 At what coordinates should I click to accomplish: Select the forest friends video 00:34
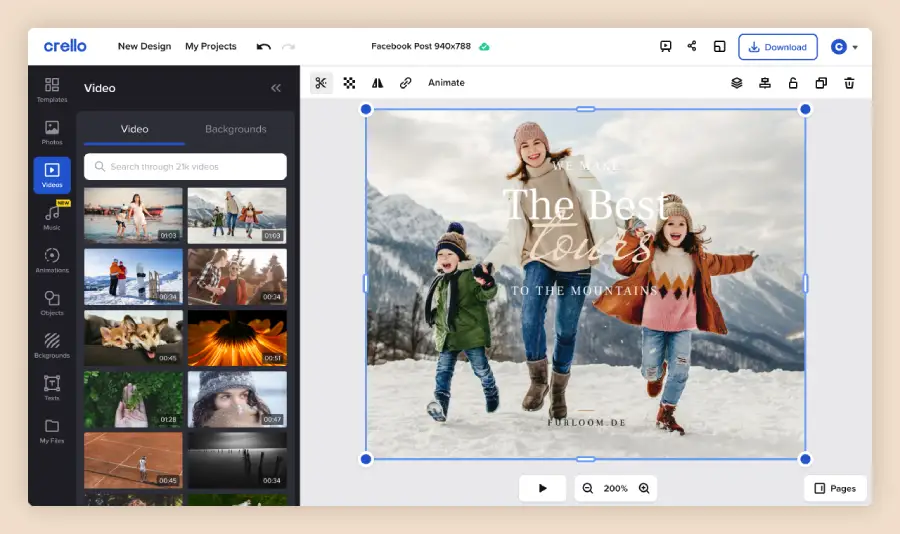click(237, 276)
